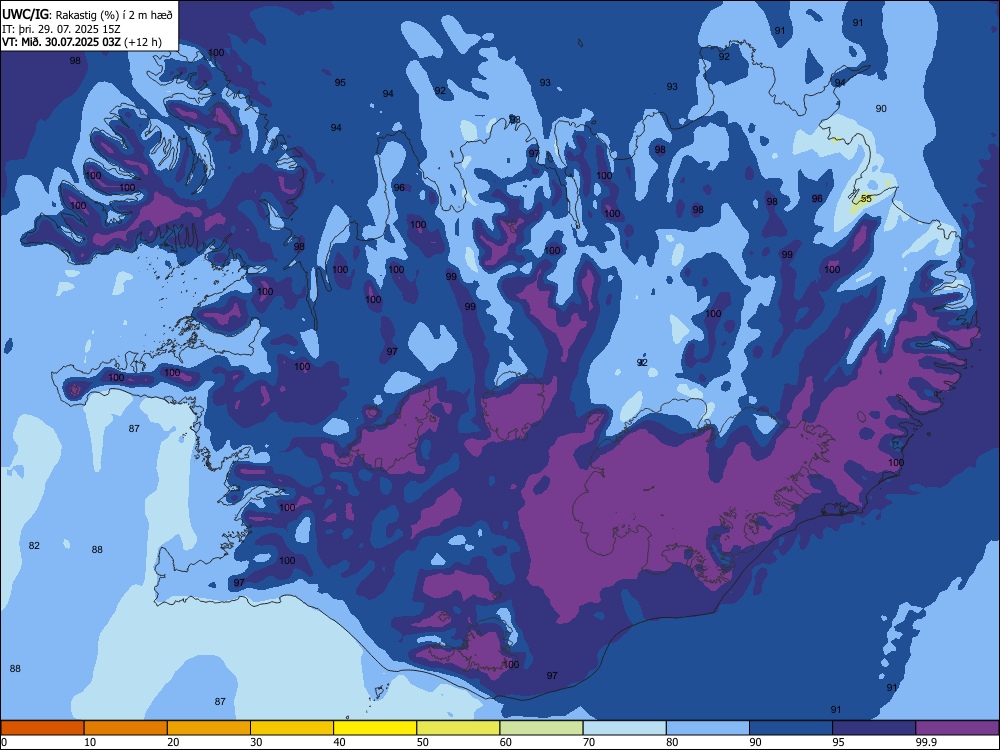The width and height of the screenshot is (1000, 750).
Task: Click the 0 legend tick label
Action: pos(4,742)
